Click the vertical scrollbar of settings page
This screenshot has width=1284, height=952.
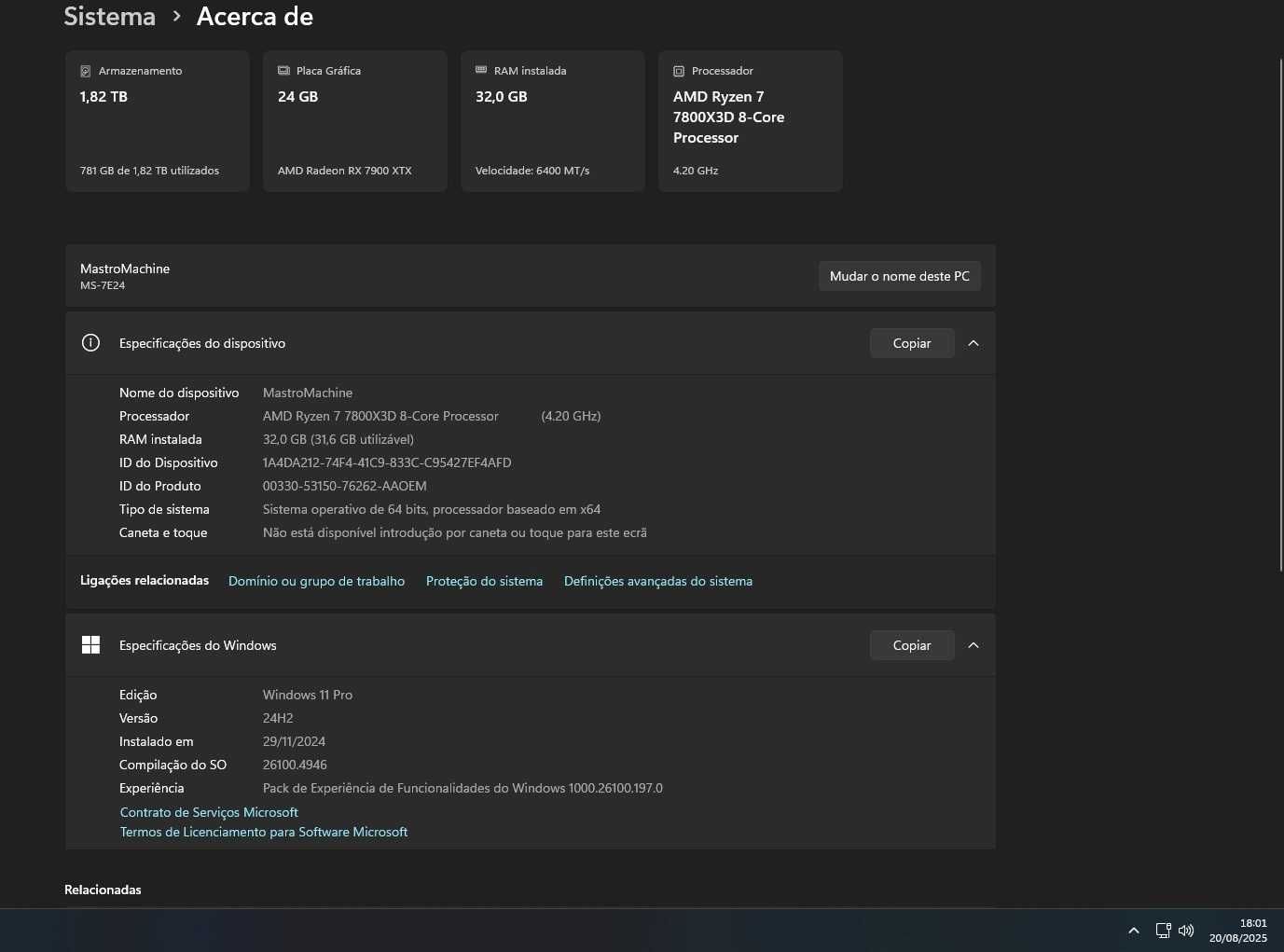click(x=1280, y=314)
